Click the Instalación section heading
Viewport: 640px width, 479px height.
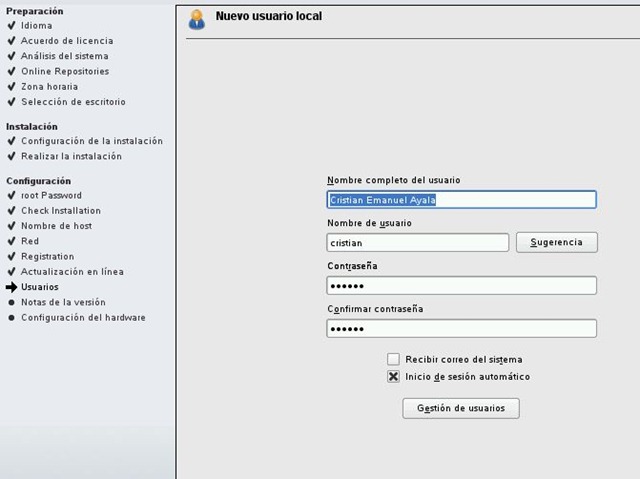pos(32,126)
